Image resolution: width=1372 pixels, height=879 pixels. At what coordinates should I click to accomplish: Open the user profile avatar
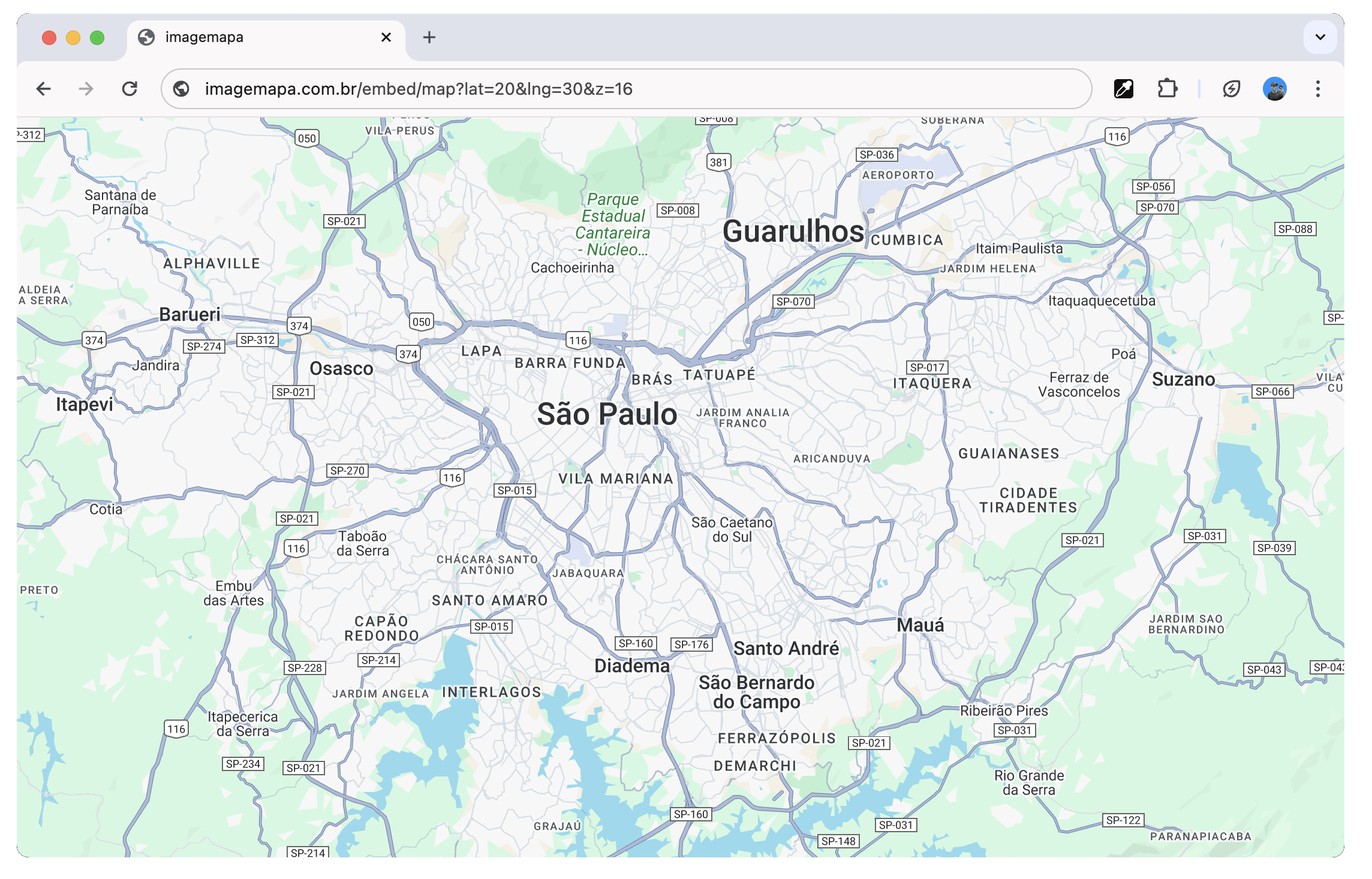coord(1274,89)
